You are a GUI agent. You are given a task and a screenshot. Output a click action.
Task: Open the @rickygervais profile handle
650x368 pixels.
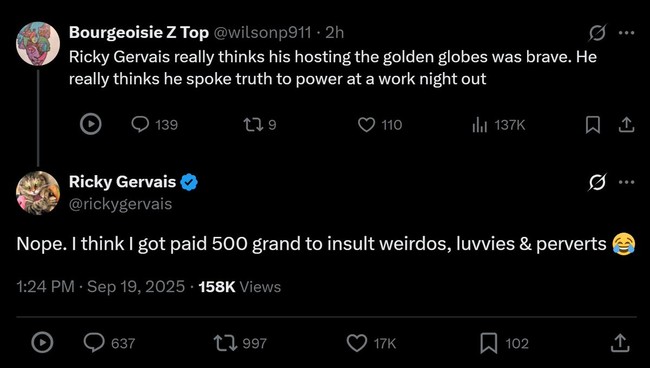point(120,204)
